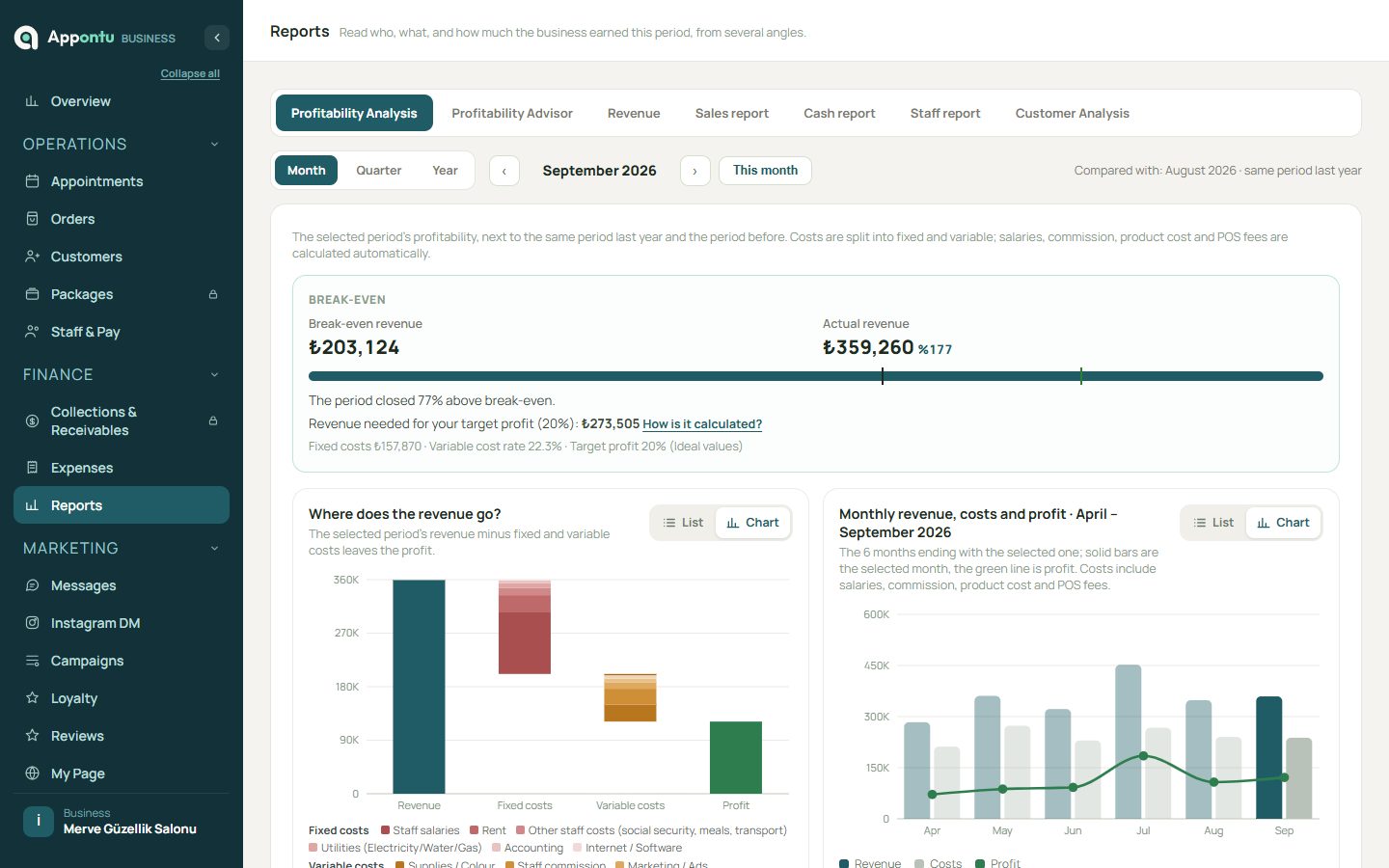Open the Staff report tab

pyautogui.click(x=945, y=113)
